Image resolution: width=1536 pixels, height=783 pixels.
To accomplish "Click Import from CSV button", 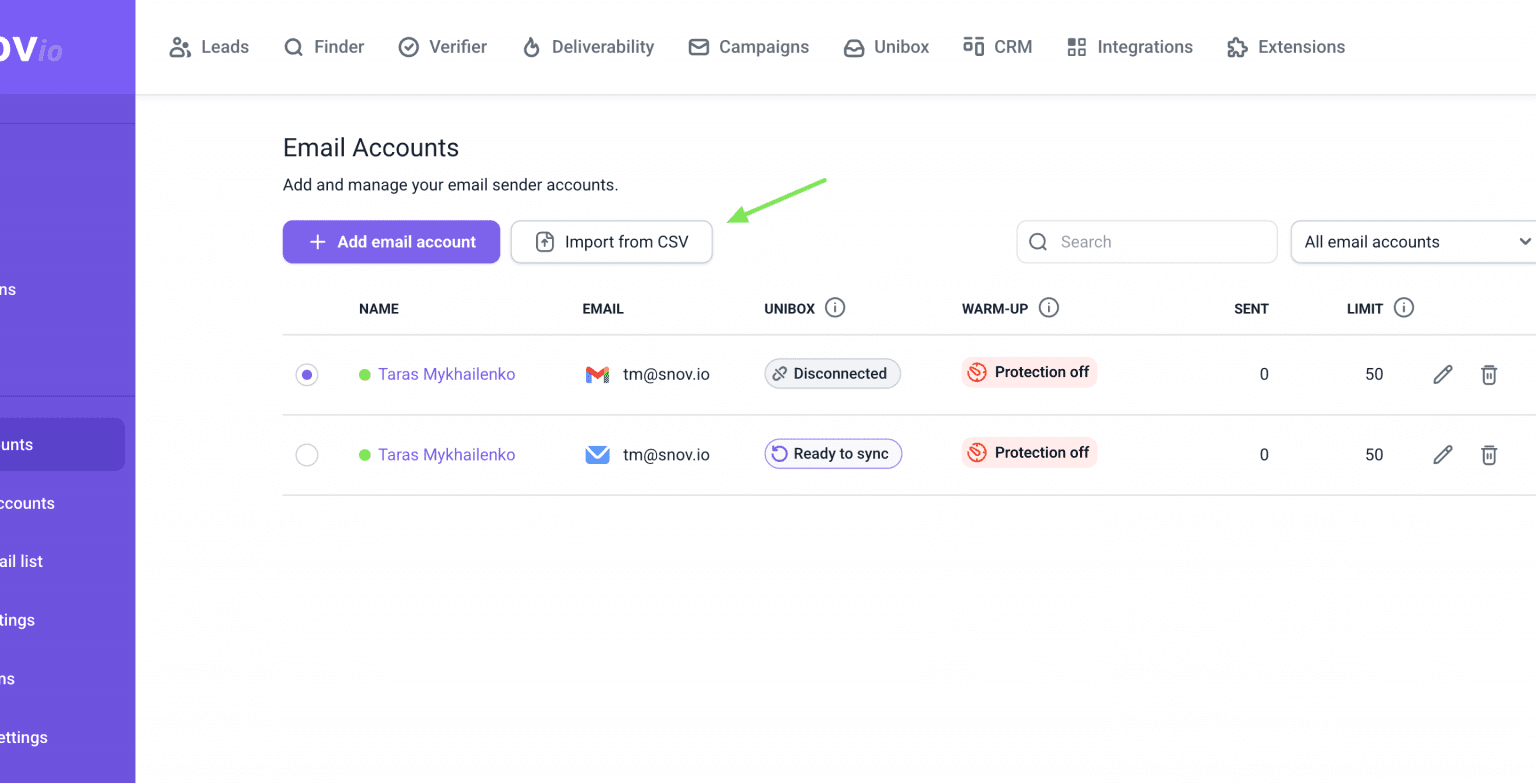I will 611,242.
